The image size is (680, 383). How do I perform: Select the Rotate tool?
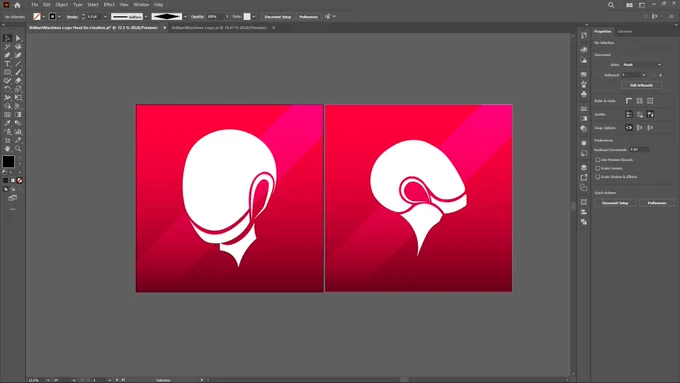(x=7, y=89)
